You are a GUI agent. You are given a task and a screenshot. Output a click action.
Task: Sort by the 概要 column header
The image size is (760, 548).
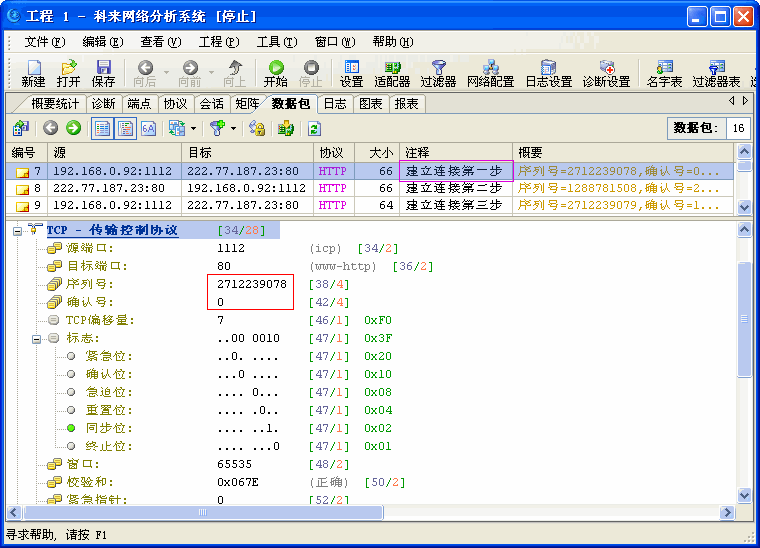623,153
